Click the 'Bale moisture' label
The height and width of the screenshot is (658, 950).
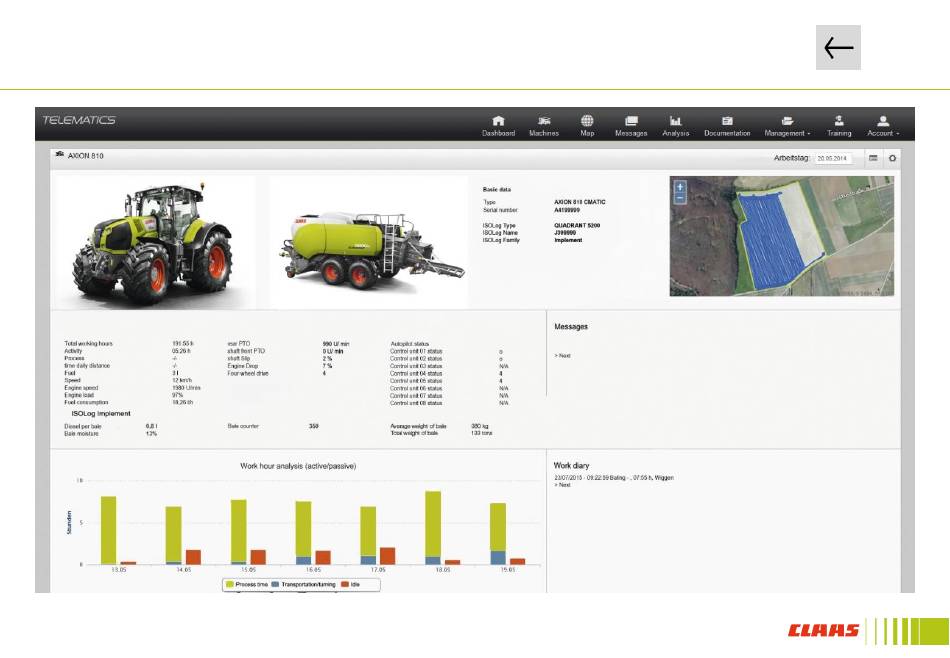tap(81, 434)
